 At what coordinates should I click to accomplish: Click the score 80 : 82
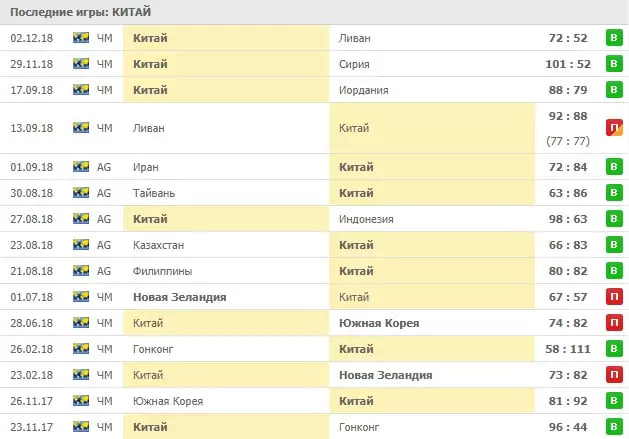(568, 271)
